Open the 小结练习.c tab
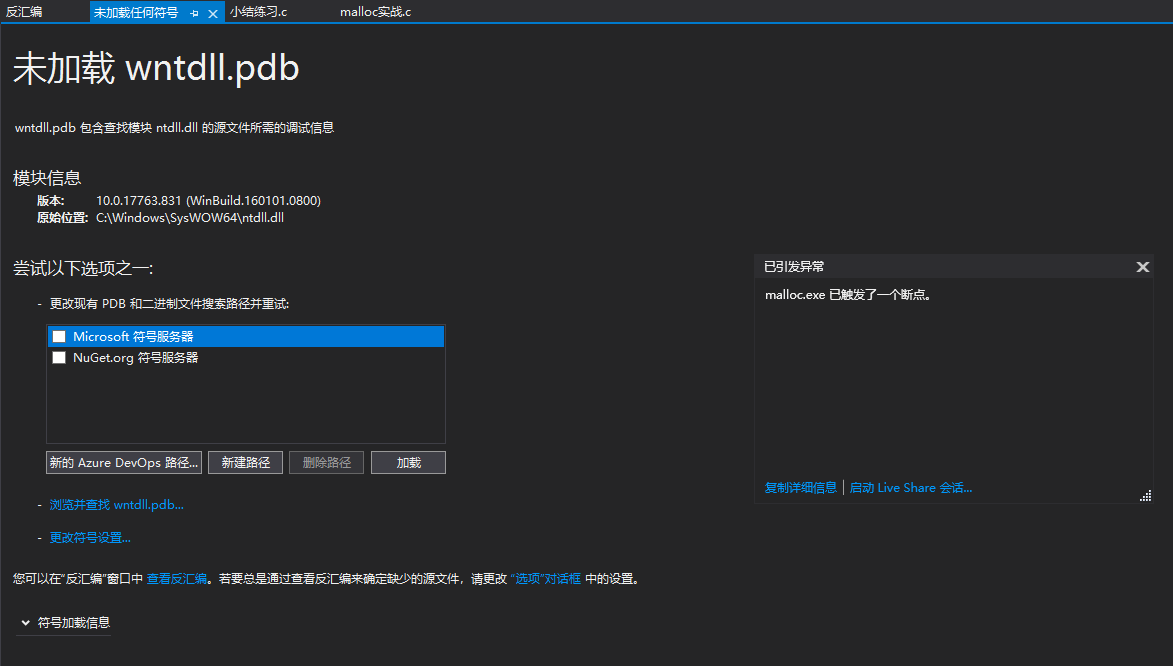Image resolution: width=1173 pixels, height=666 pixels. pos(259,12)
